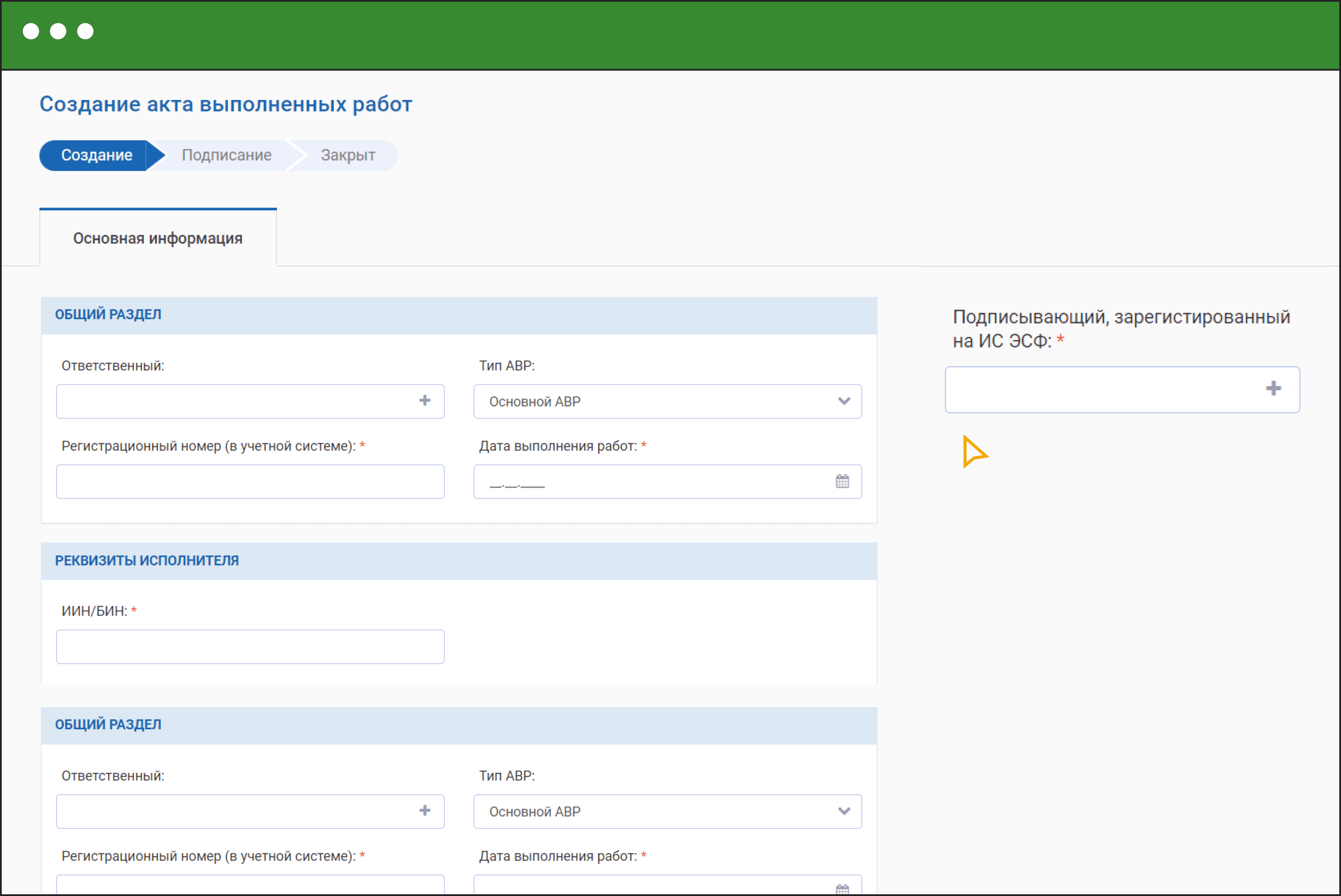Image resolution: width=1341 pixels, height=896 pixels.
Task: Go to Закрыт step
Action: (x=348, y=155)
